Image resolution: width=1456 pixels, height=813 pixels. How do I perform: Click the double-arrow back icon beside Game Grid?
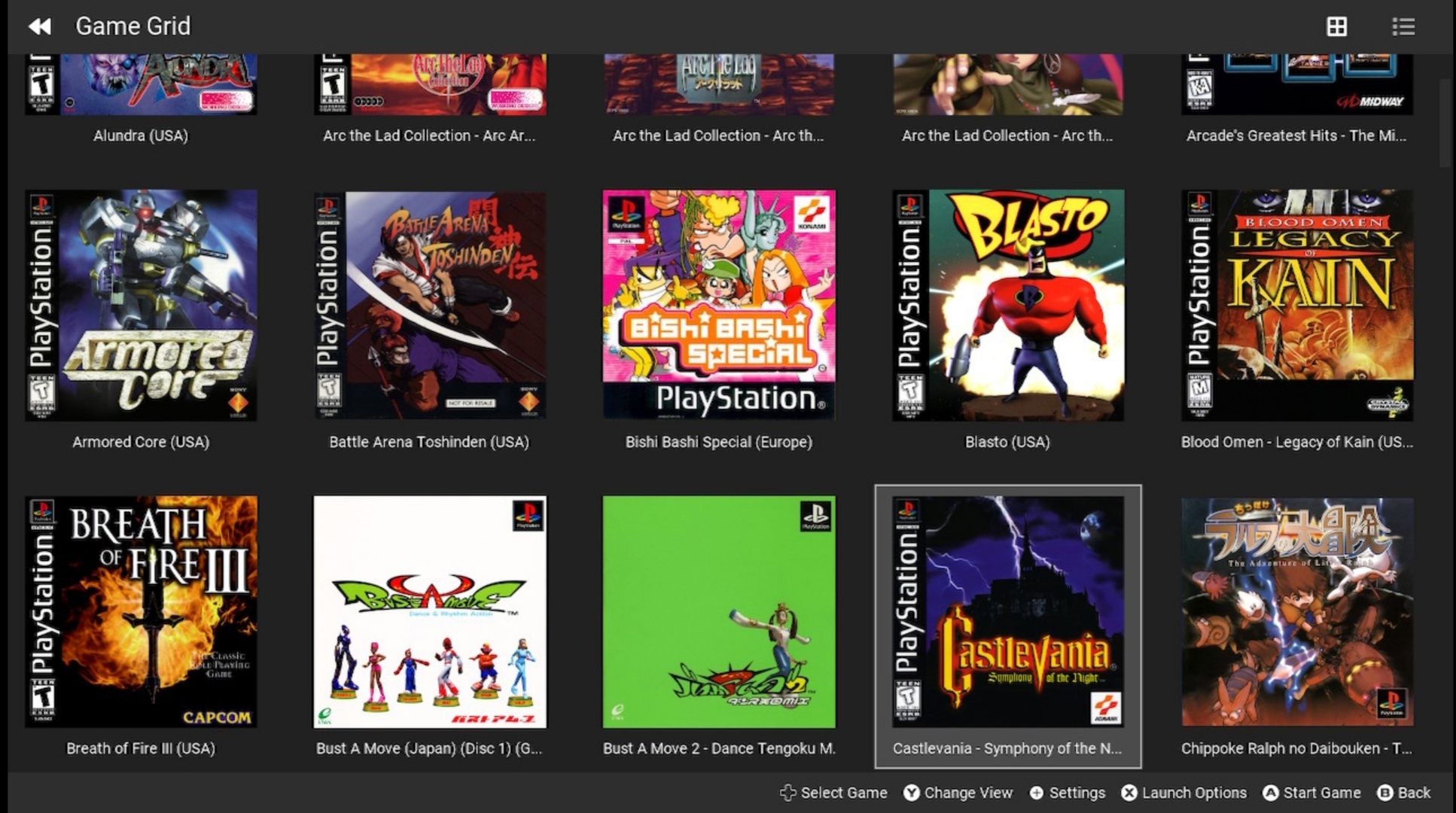(40, 26)
